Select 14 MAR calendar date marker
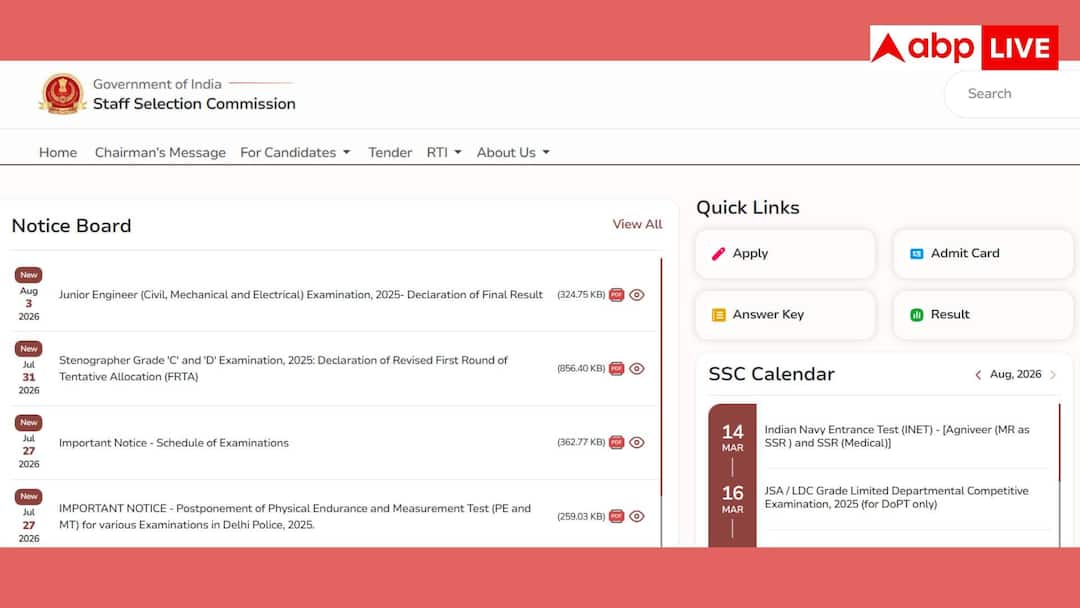Screen dimensions: 1080x608 click(732, 438)
